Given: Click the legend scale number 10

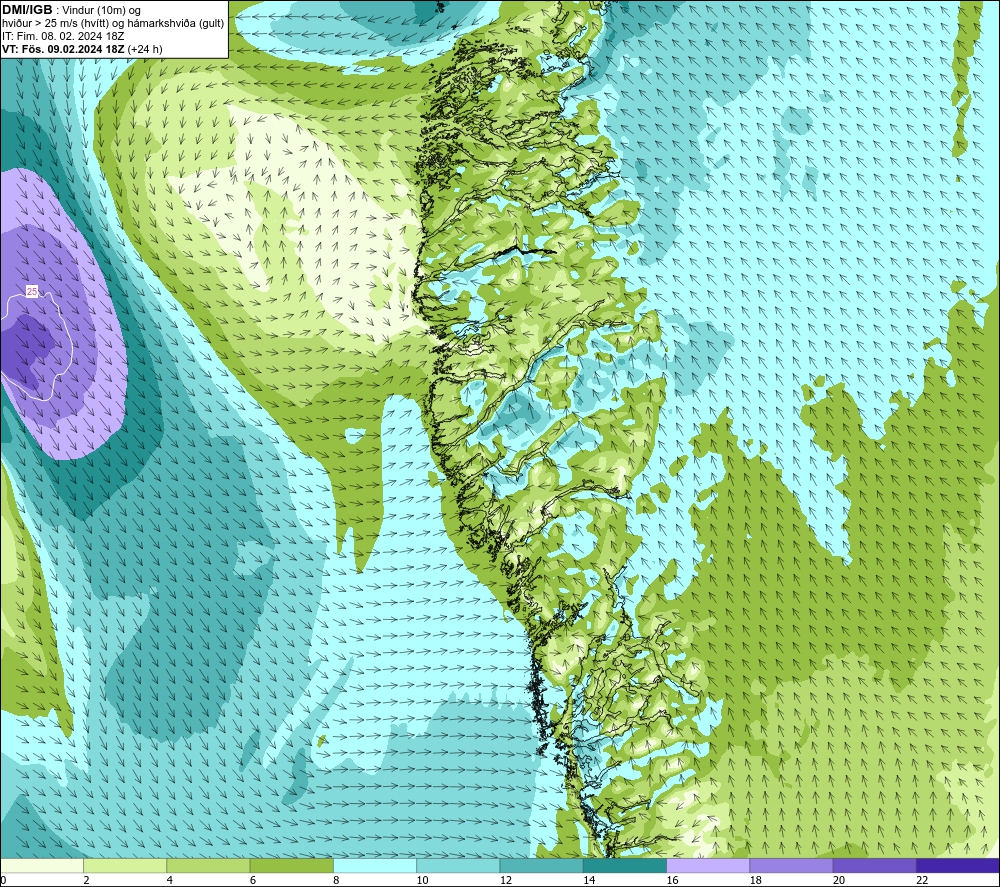Looking at the screenshot, I should (x=422, y=880).
